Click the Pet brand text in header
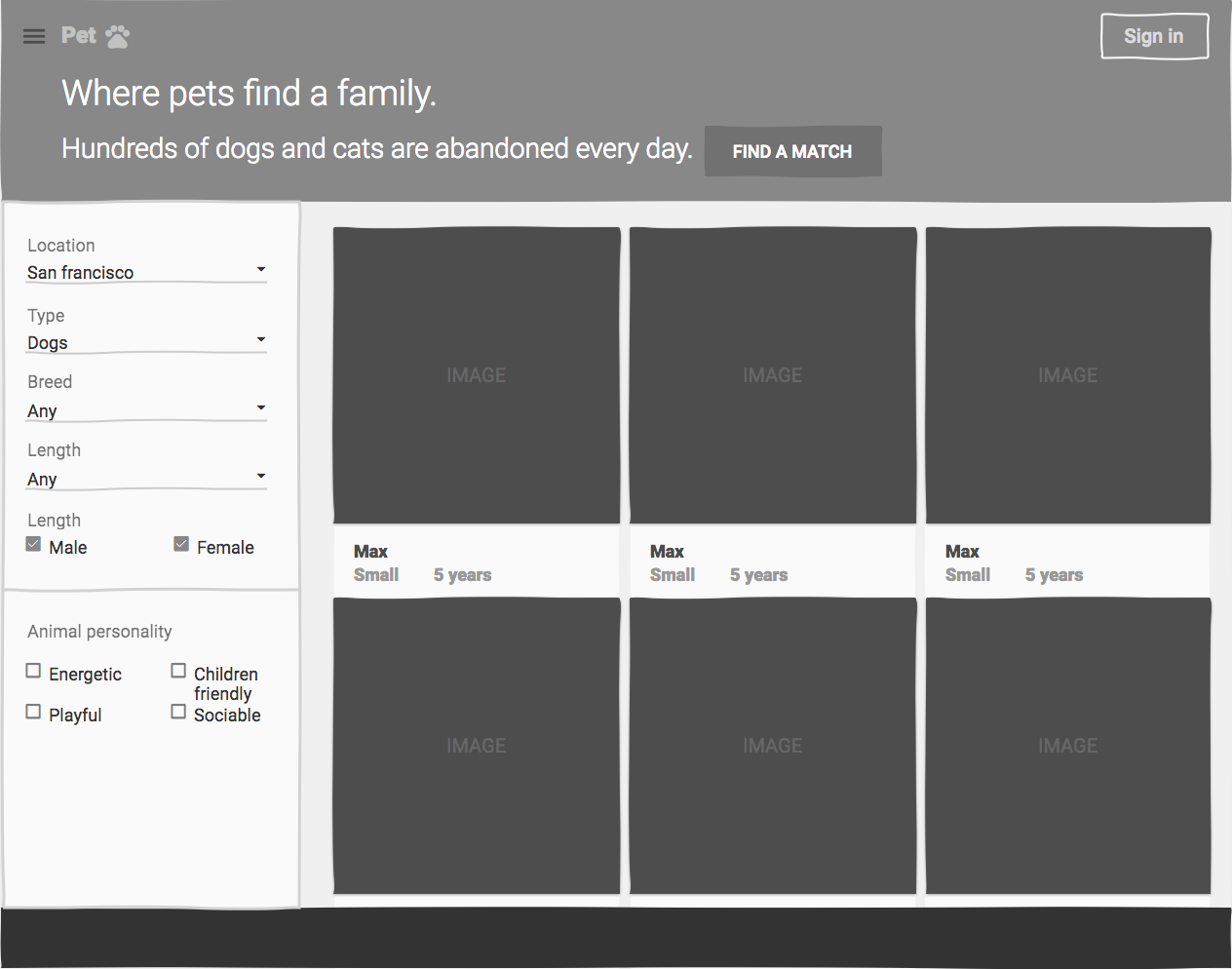The image size is (1232, 969). click(x=78, y=36)
